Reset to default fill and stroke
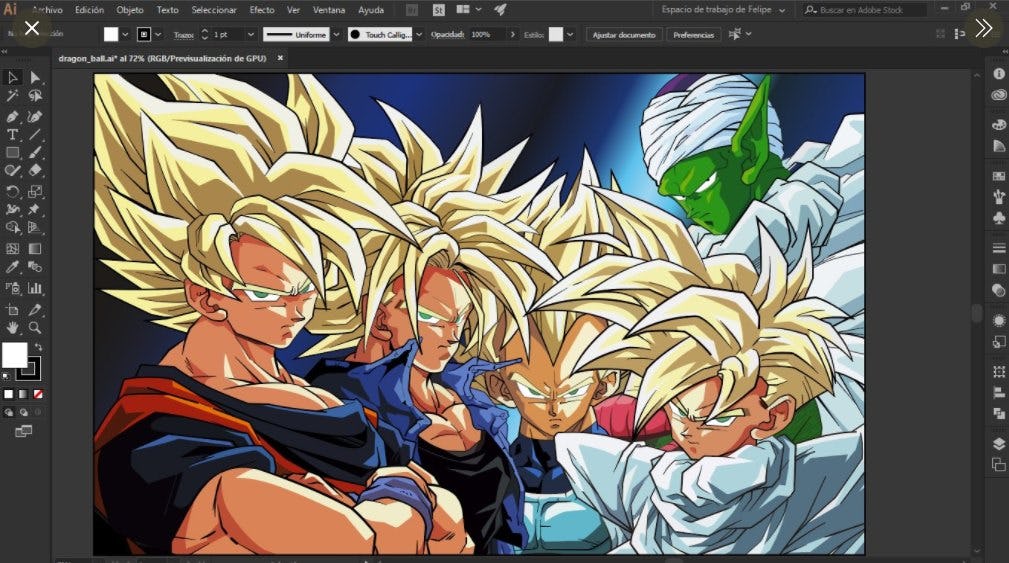 click(x=6, y=376)
